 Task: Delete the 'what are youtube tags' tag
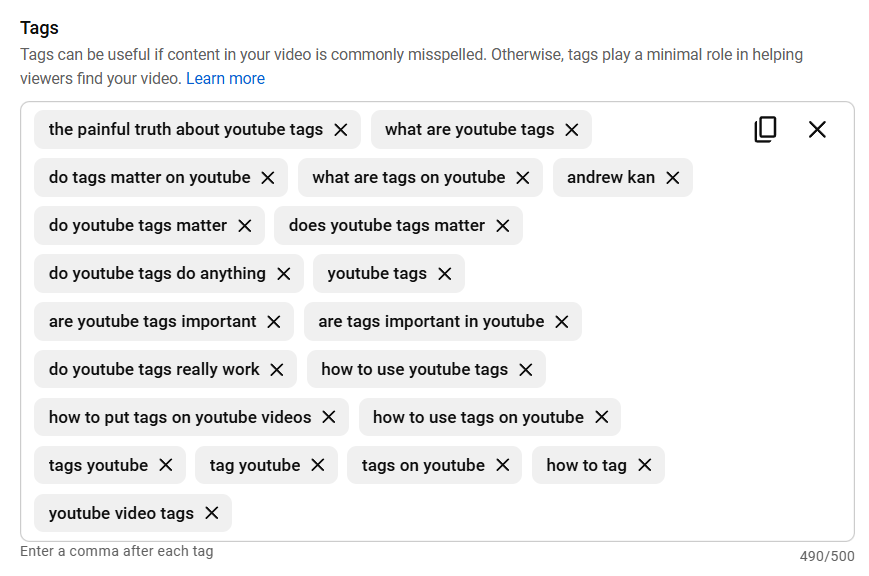[x=571, y=130]
